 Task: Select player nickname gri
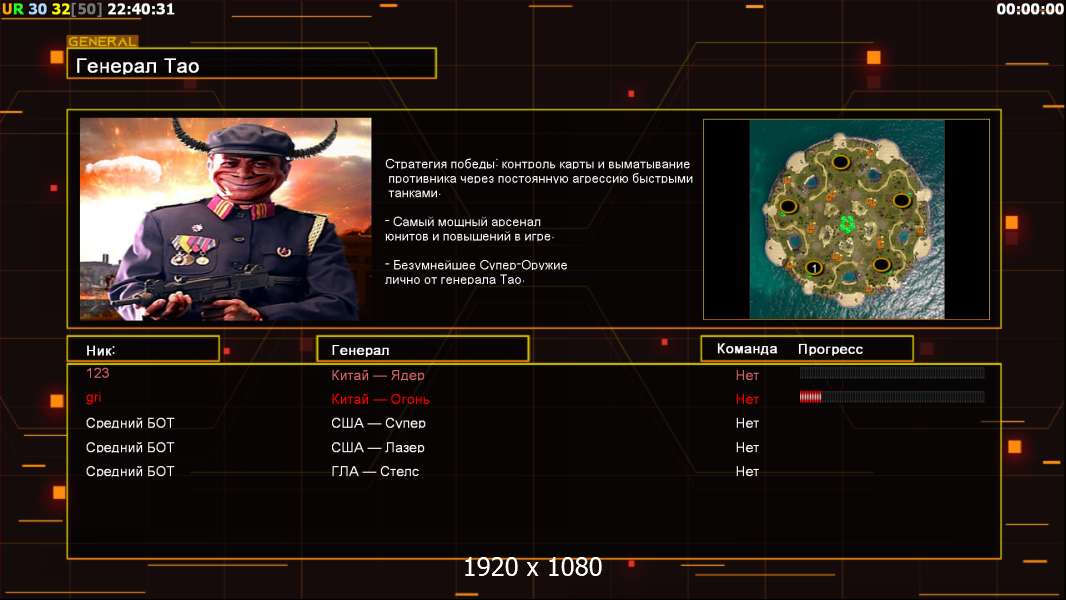click(94, 398)
